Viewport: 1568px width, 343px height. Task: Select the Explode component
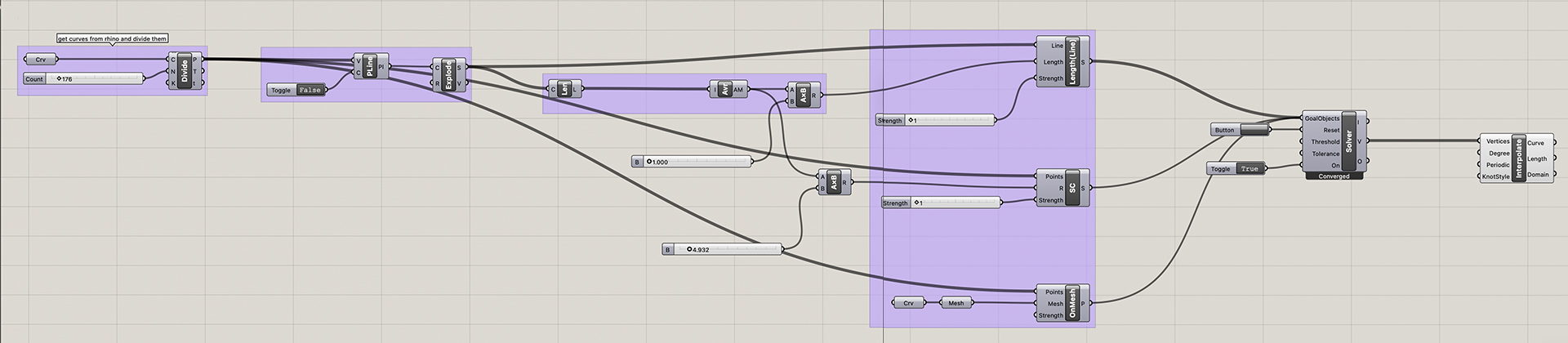click(448, 75)
